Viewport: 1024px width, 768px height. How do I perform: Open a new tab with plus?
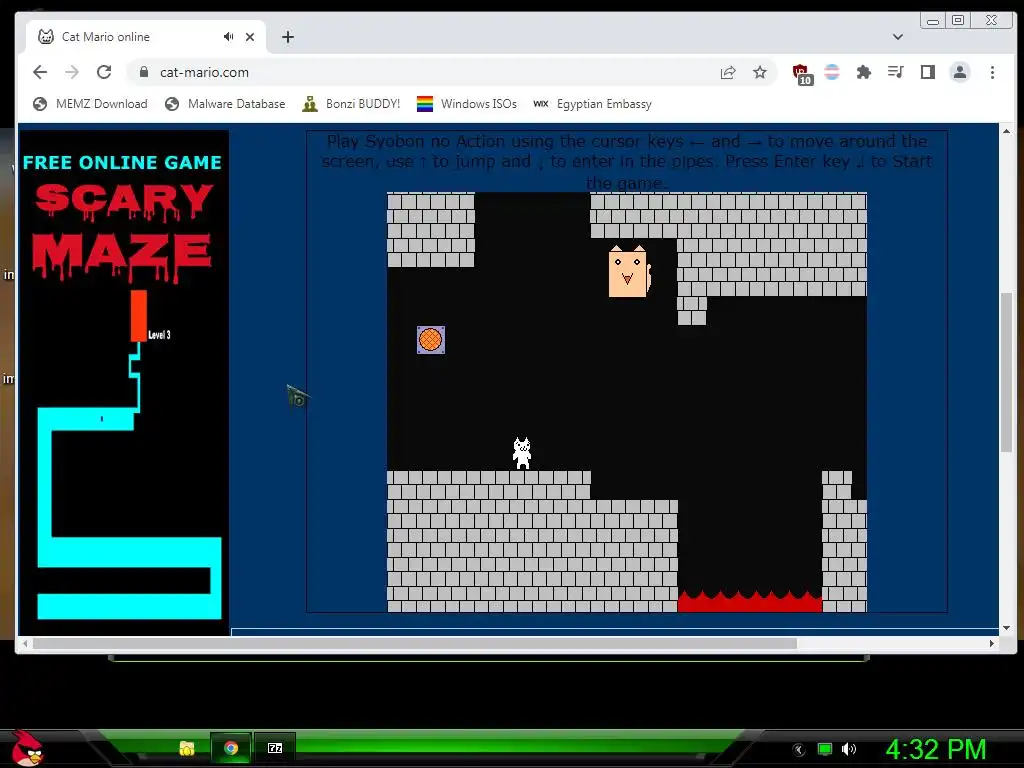[287, 37]
